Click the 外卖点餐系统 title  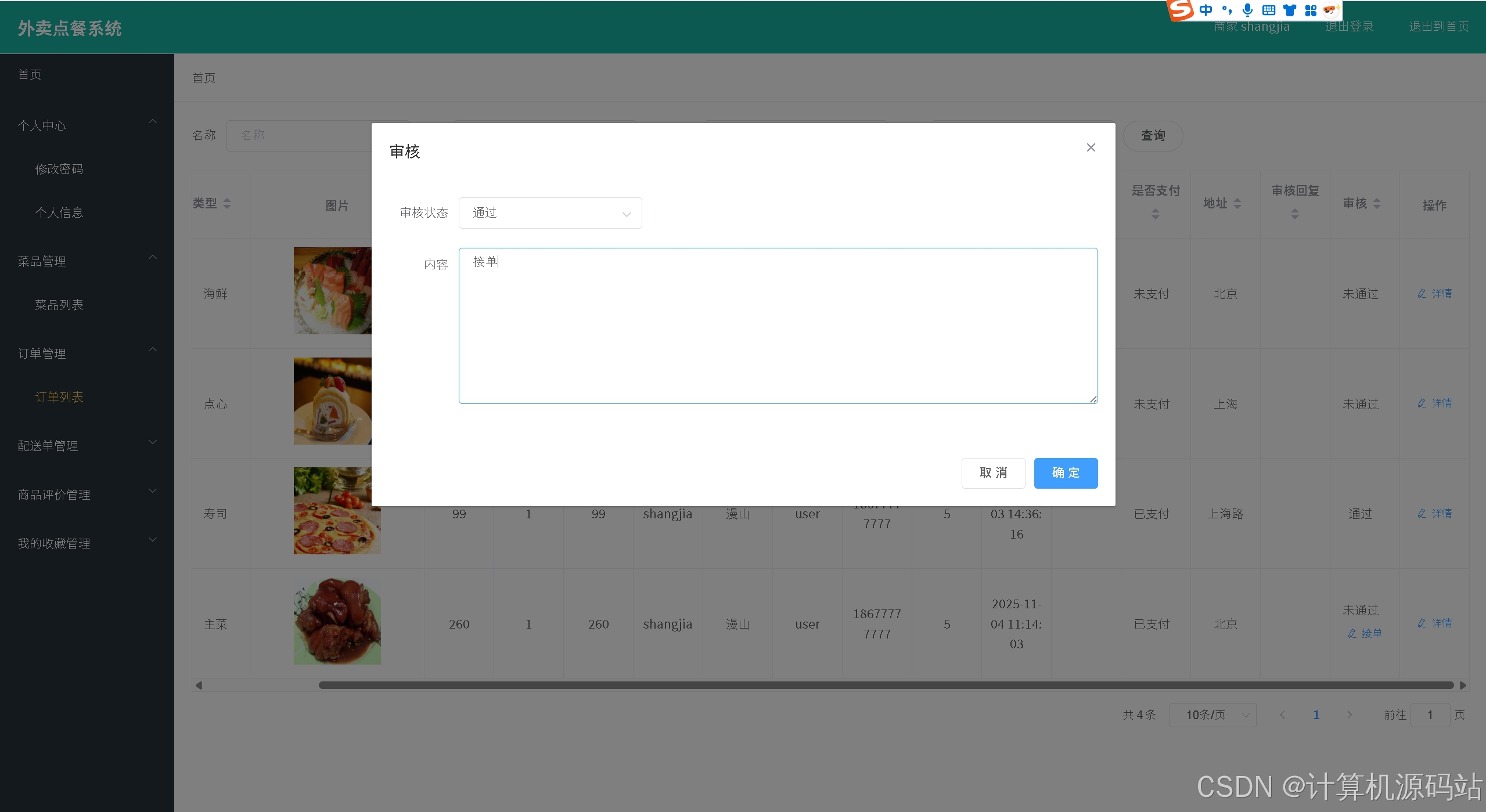(x=70, y=28)
